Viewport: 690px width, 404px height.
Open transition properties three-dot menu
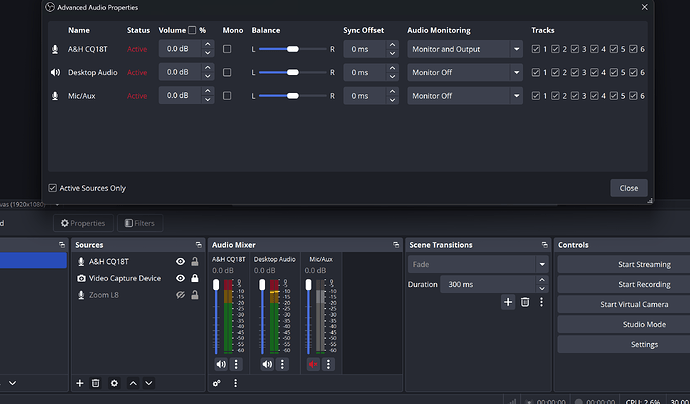click(541, 302)
